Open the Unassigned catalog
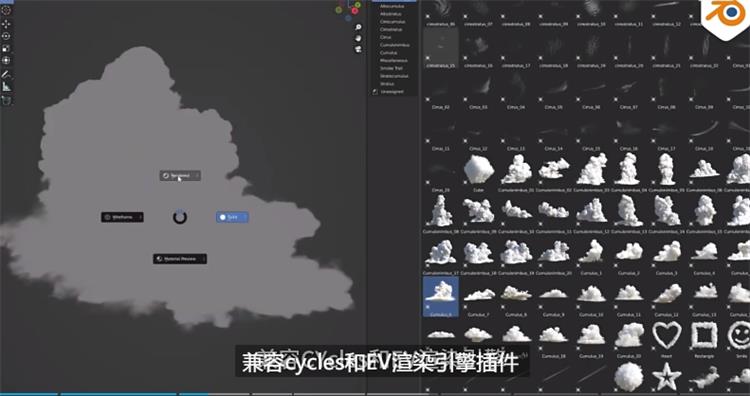 [x=392, y=91]
